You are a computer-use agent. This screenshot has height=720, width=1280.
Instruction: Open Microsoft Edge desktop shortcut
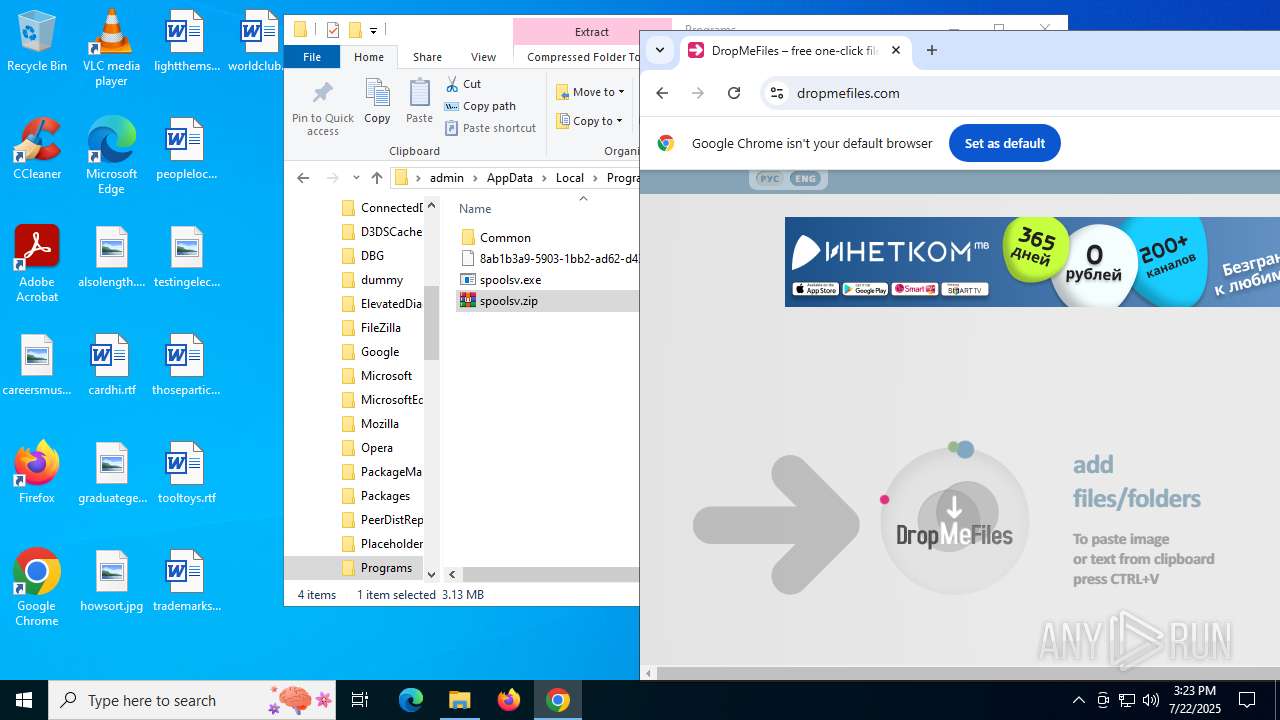click(111, 155)
